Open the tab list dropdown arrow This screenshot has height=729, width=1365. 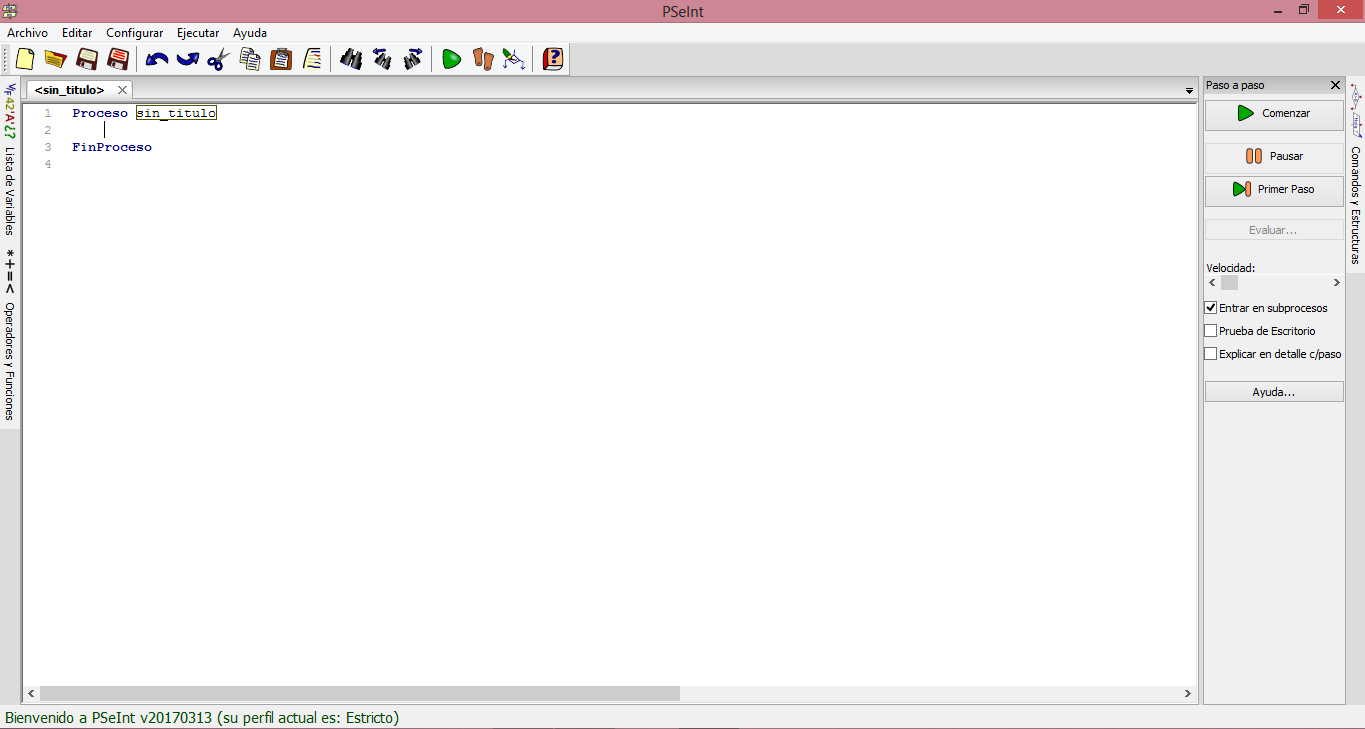[1189, 91]
